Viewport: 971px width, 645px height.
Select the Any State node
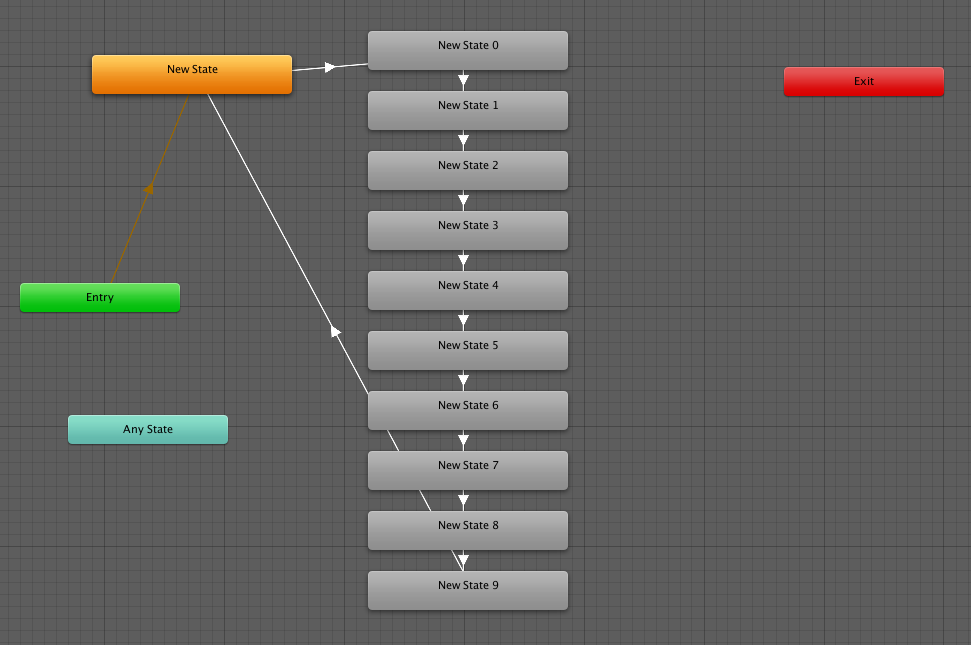[148, 430]
